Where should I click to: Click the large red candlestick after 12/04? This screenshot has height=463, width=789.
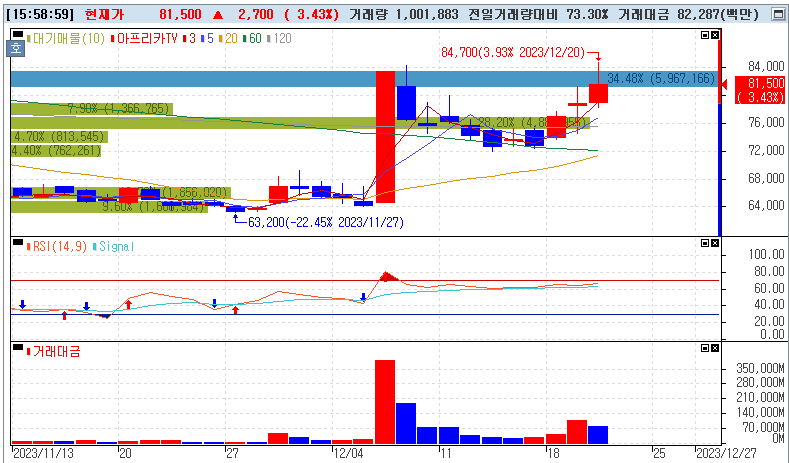coord(385,137)
